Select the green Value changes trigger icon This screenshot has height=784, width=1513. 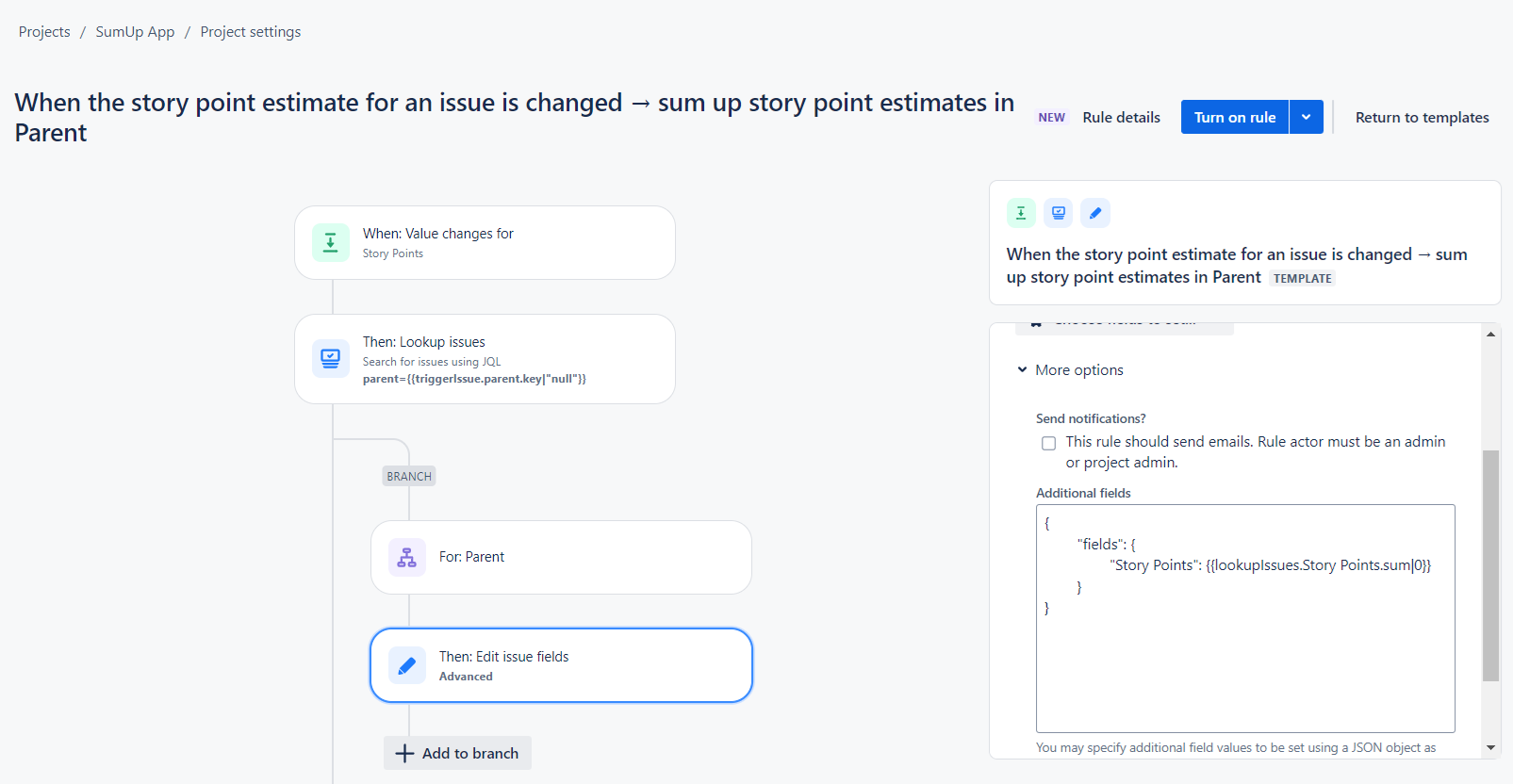coord(330,242)
